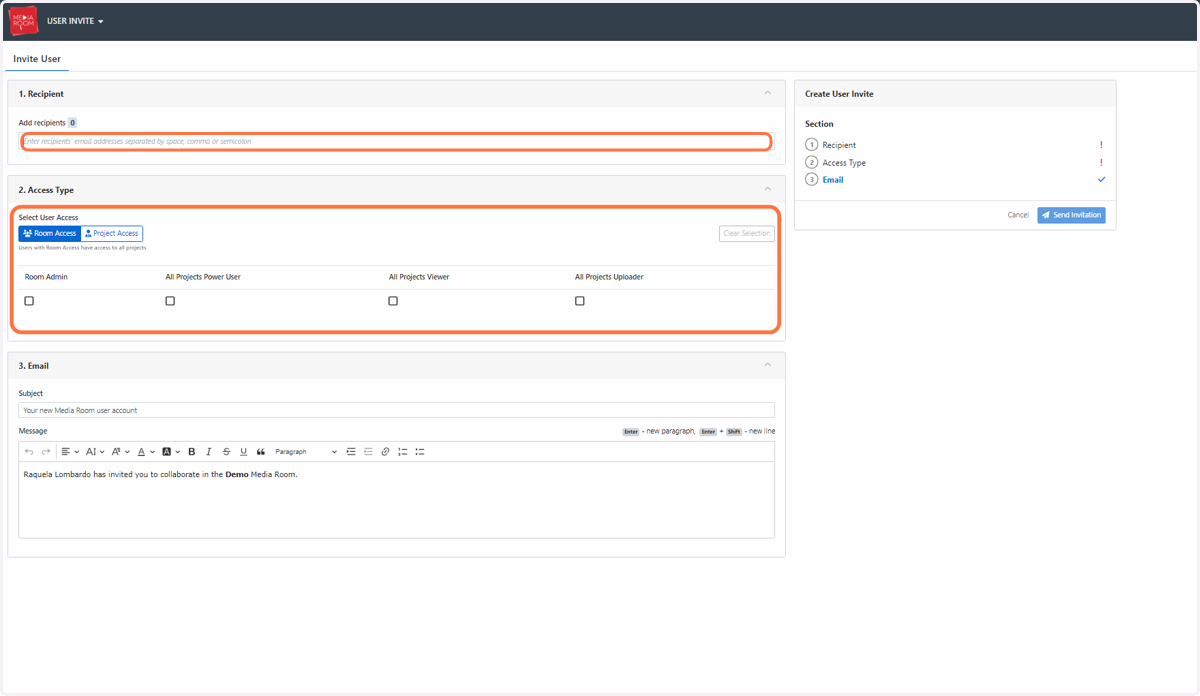This screenshot has width=1200, height=696.
Task: Toggle strikethrough formatting
Action: (226, 452)
